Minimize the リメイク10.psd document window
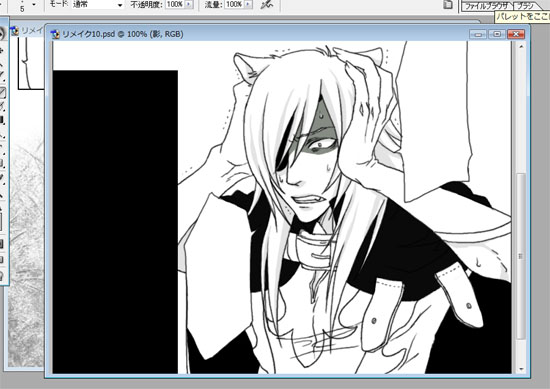The width and height of the screenshot is (550, 389). click(x=478, y=34)
